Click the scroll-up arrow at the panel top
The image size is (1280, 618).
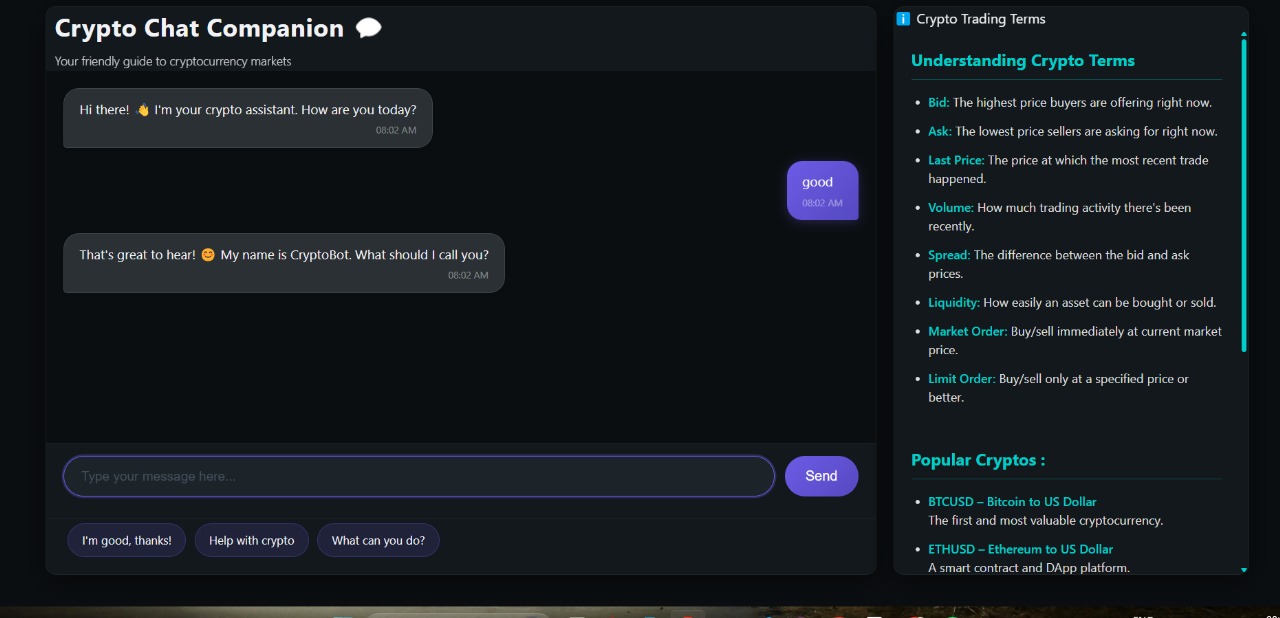pyautogui.click(x=1244, y=35)
